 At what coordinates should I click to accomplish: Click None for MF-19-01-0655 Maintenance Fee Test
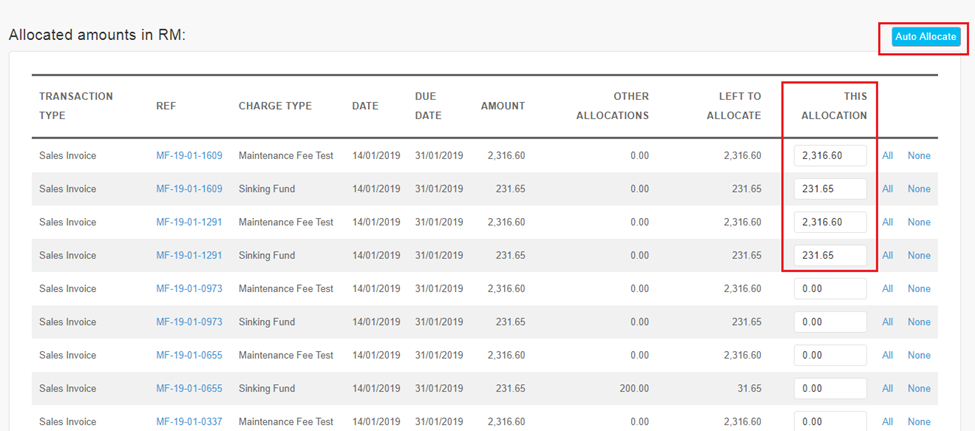tap(918, 355)
